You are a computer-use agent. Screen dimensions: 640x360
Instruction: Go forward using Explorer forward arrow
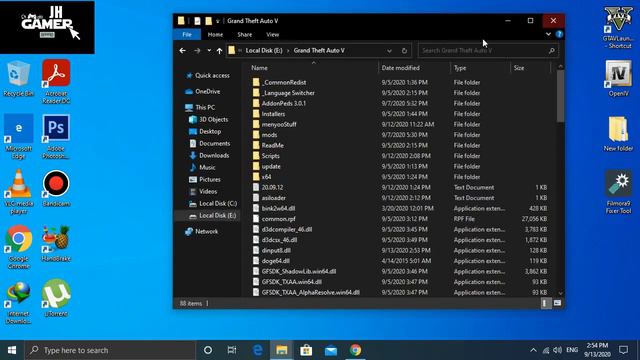(197, 51)
